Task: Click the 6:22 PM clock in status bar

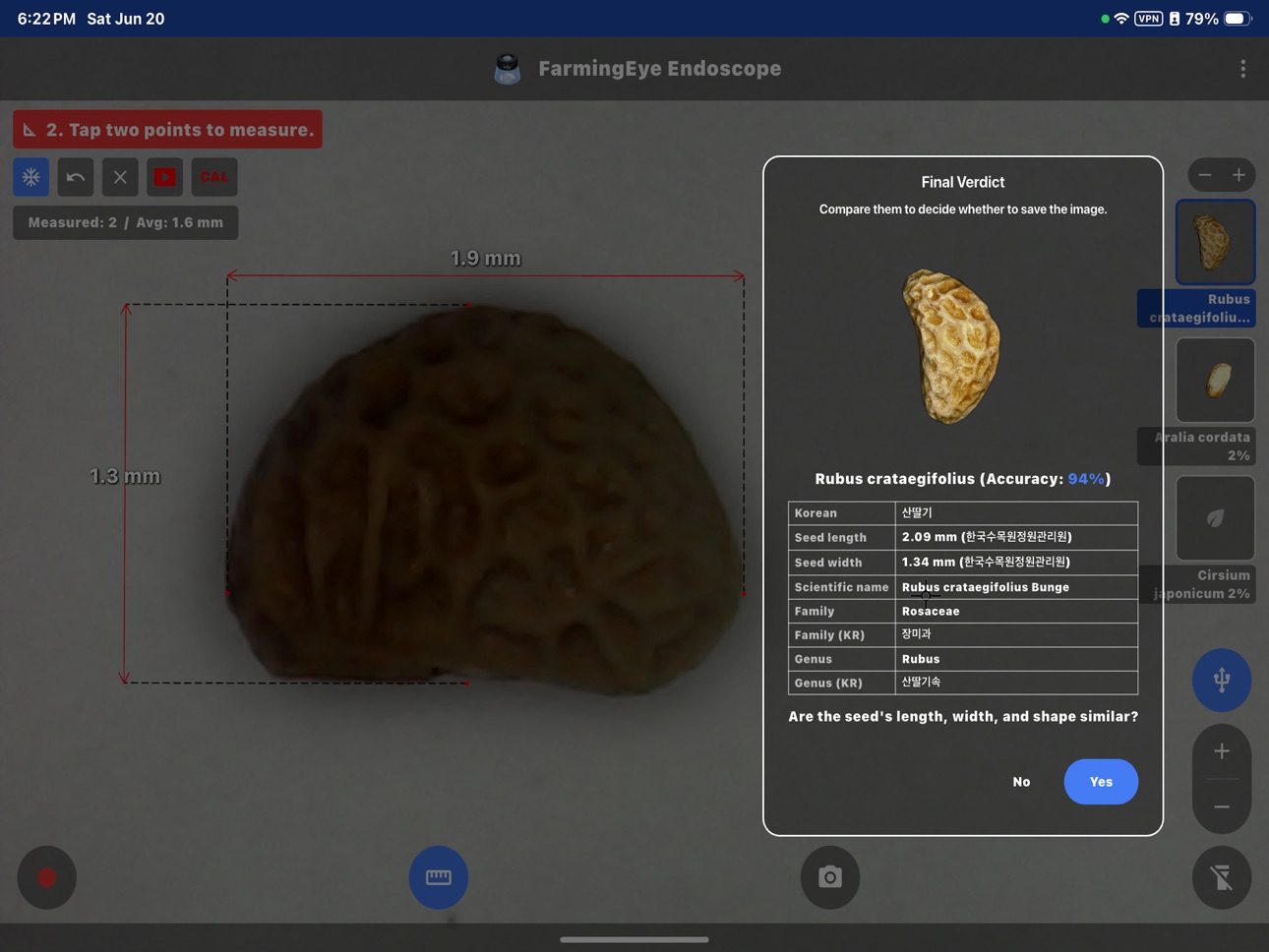Action: 46,19
